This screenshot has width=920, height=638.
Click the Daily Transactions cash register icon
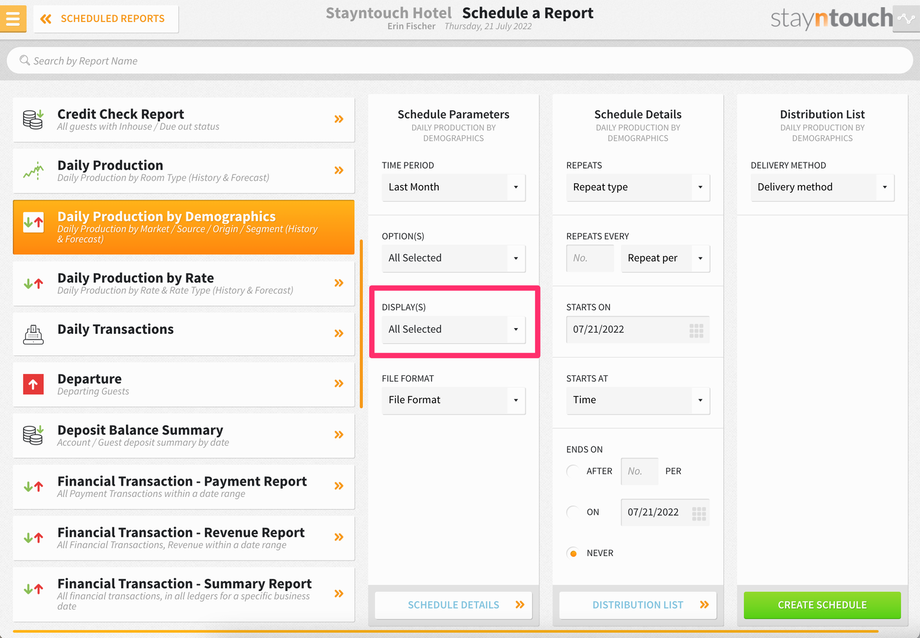(x=33, y=334)
